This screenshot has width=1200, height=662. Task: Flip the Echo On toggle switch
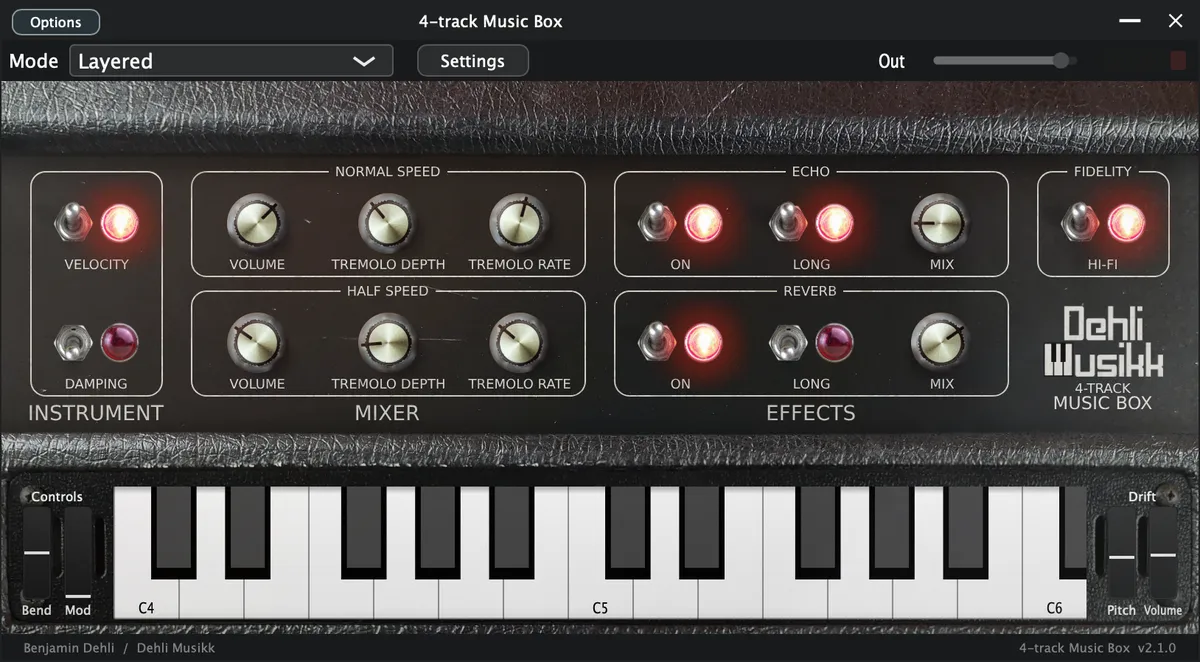pyautogui.click(x=655, y=222)
